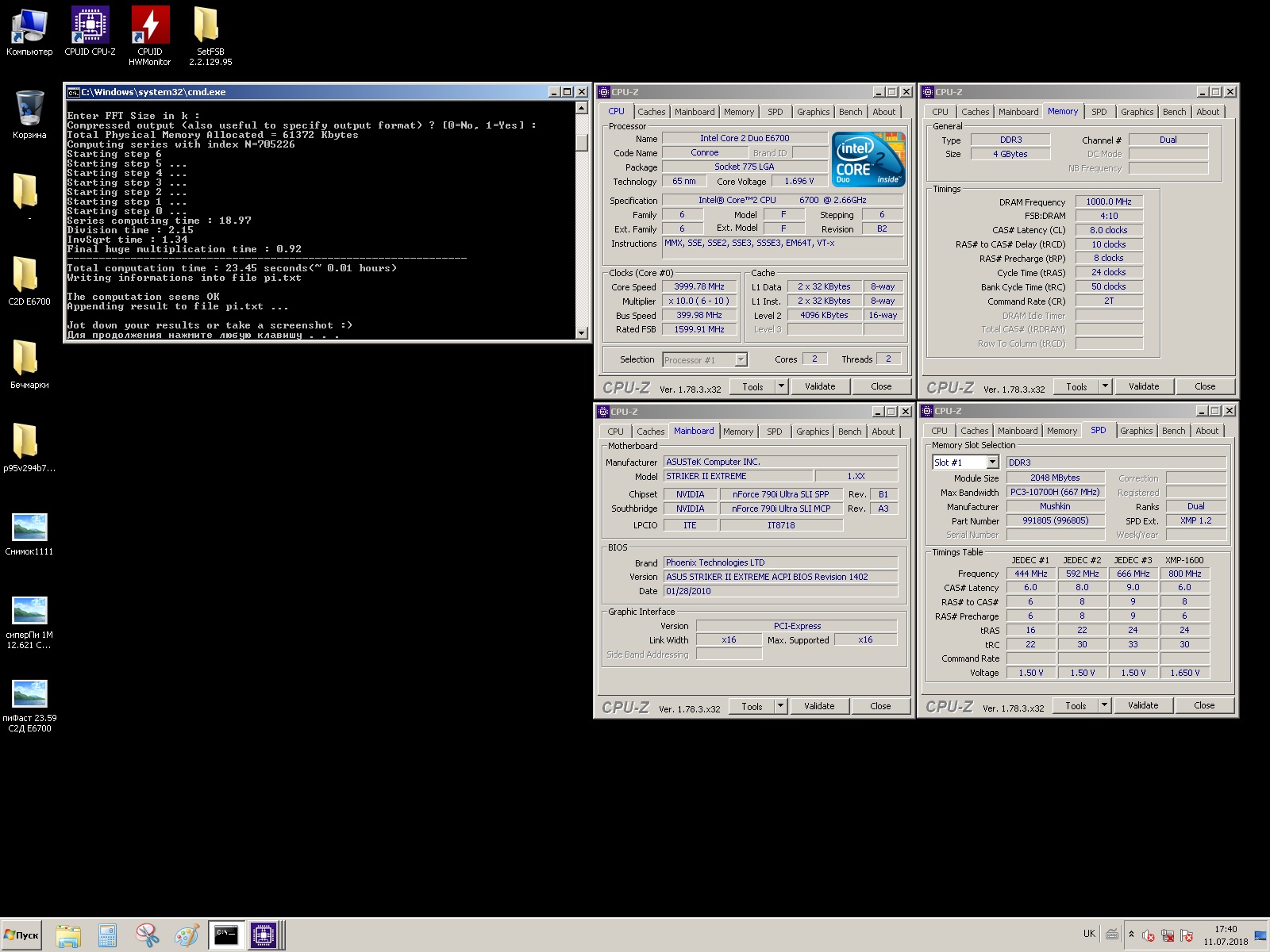Open Processor #1 selection dropdown
This screenshot has width=1270, height=952.
pos(741,360)
